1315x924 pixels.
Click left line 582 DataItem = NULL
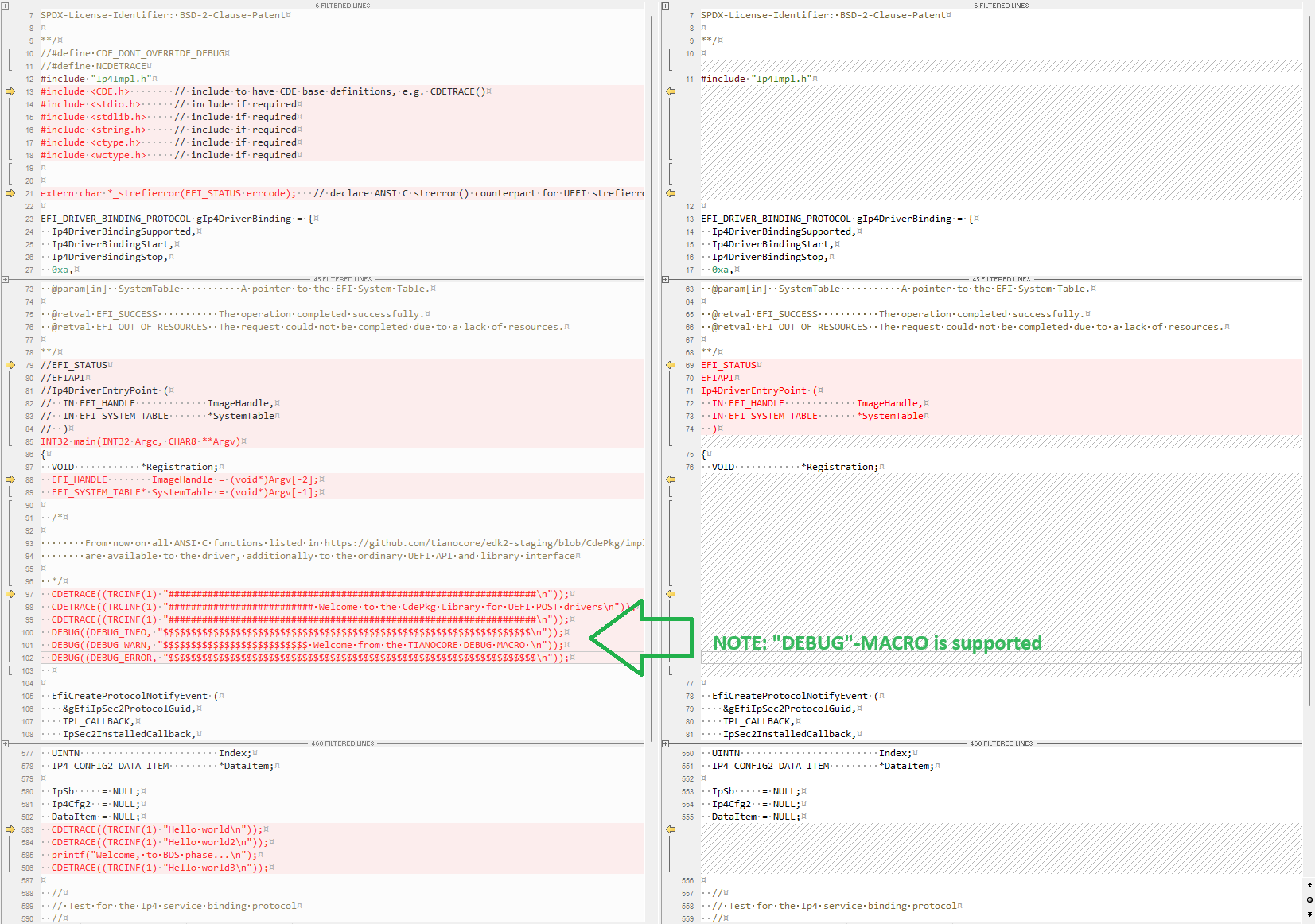coord(99,817)
